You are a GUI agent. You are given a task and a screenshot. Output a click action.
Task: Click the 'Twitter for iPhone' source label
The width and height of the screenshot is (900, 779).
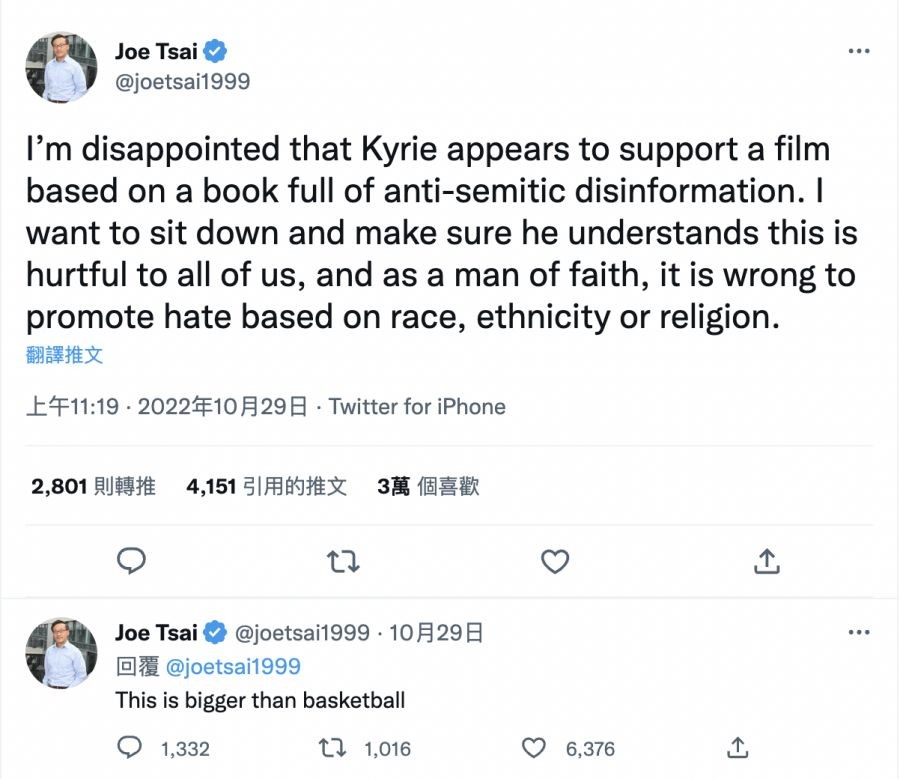417,407
